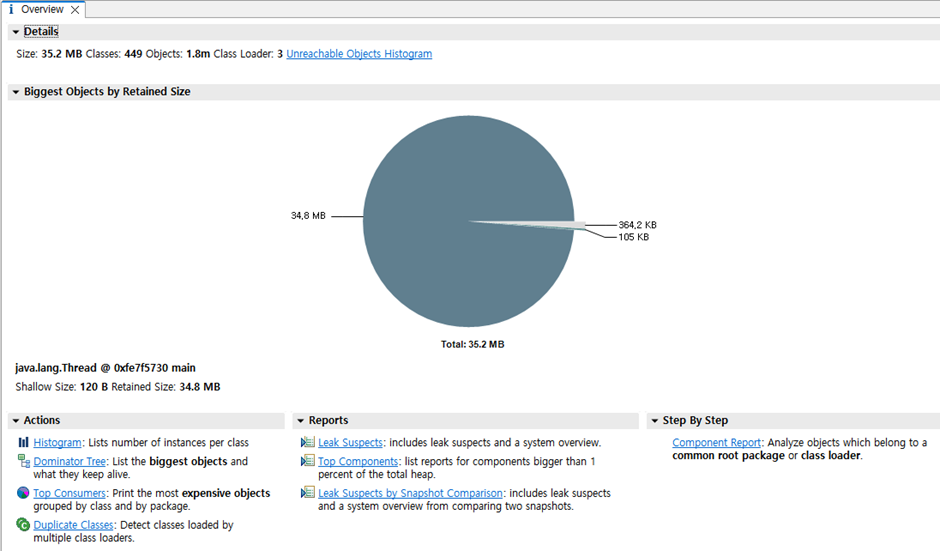Image resolution: width=940 pixels, height=551 pixels.
Task: Click the Top Consumers pie icon
Action: tap(23, 493)
